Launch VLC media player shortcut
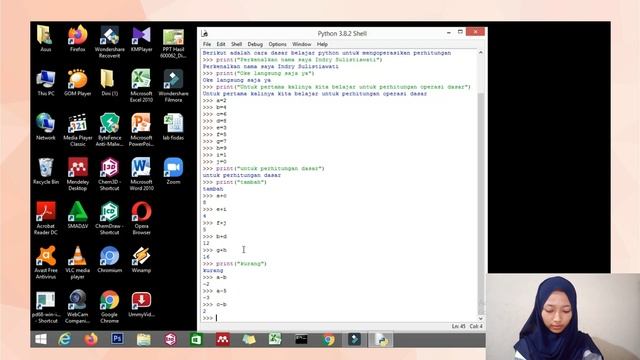 click(x=78, y=262)
